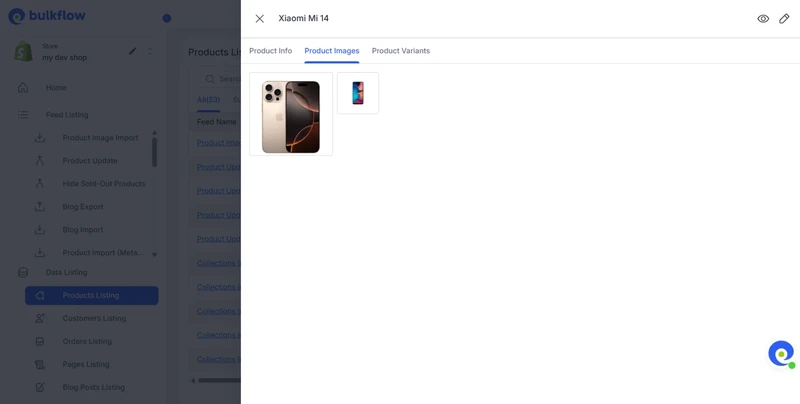Click the my dev shop store name
This screenshot has width=800, height=404.
click(64, 58)
